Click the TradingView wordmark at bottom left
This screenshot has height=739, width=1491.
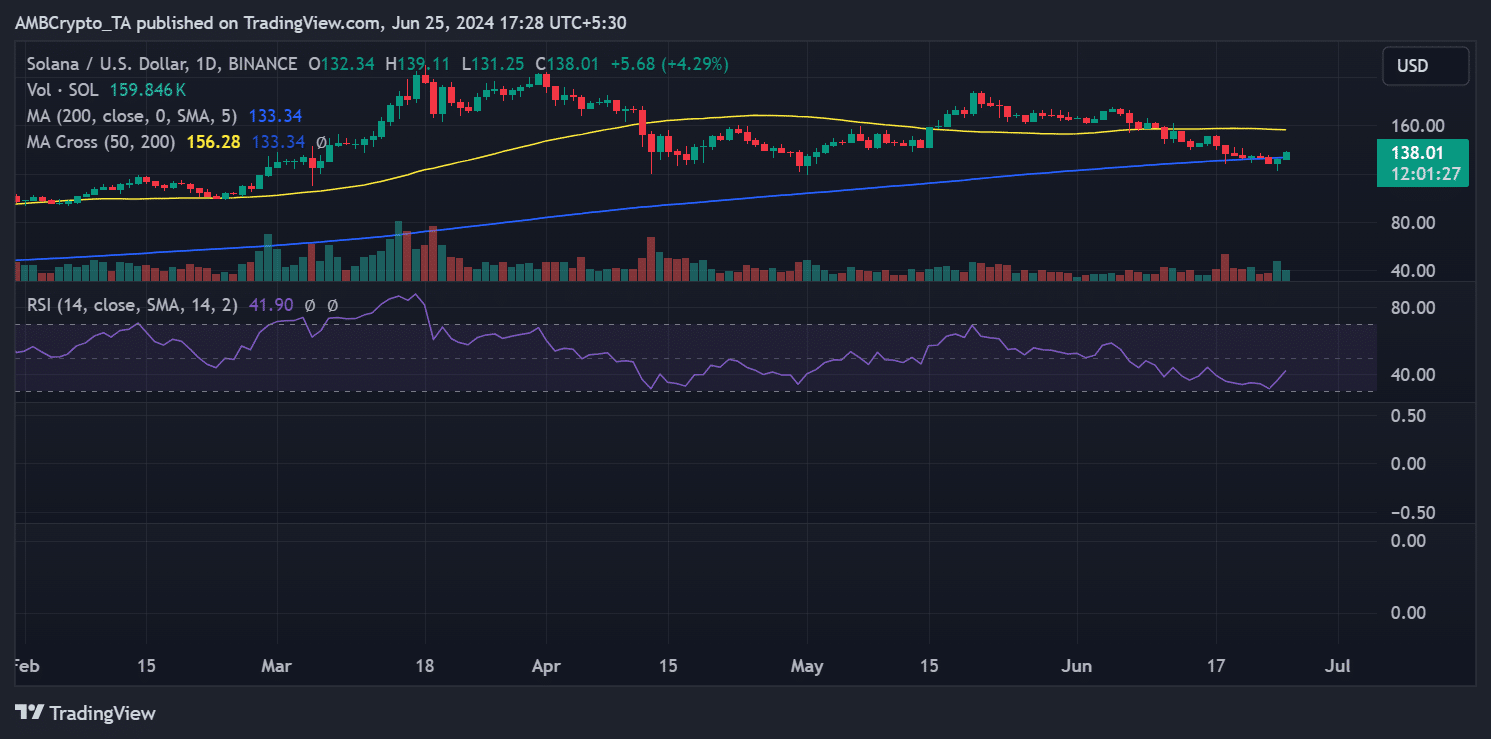click(x=102, y=713)
